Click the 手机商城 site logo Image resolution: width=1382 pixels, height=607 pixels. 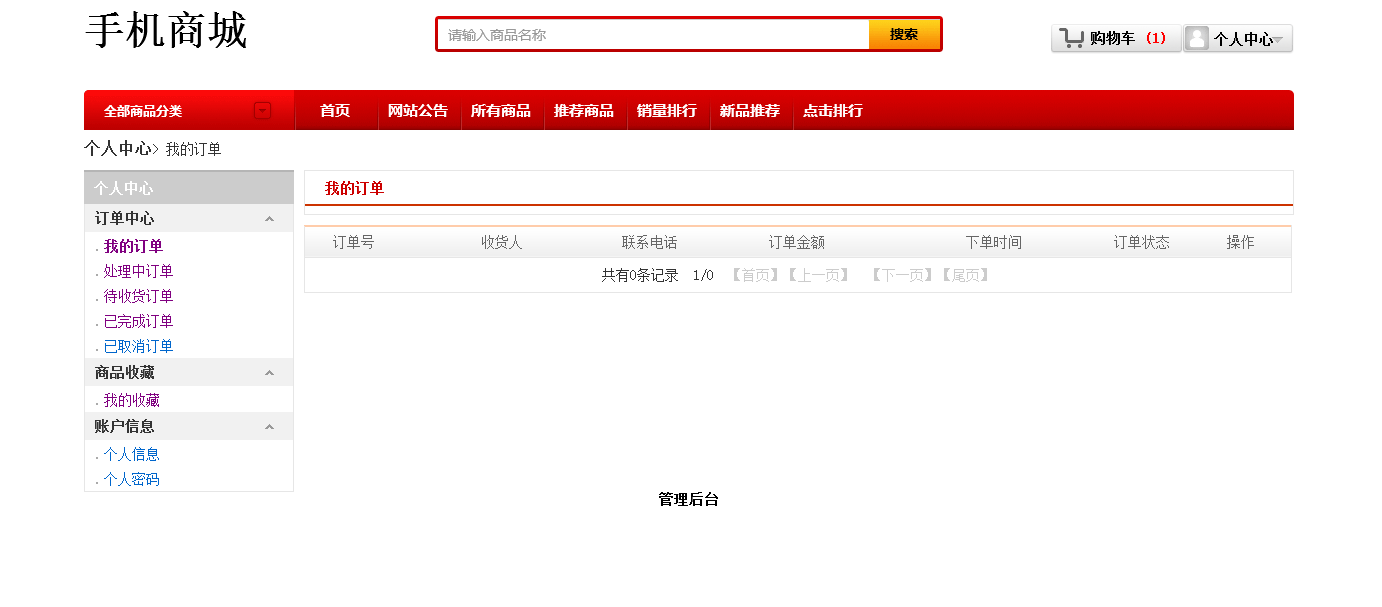point(166,31)
